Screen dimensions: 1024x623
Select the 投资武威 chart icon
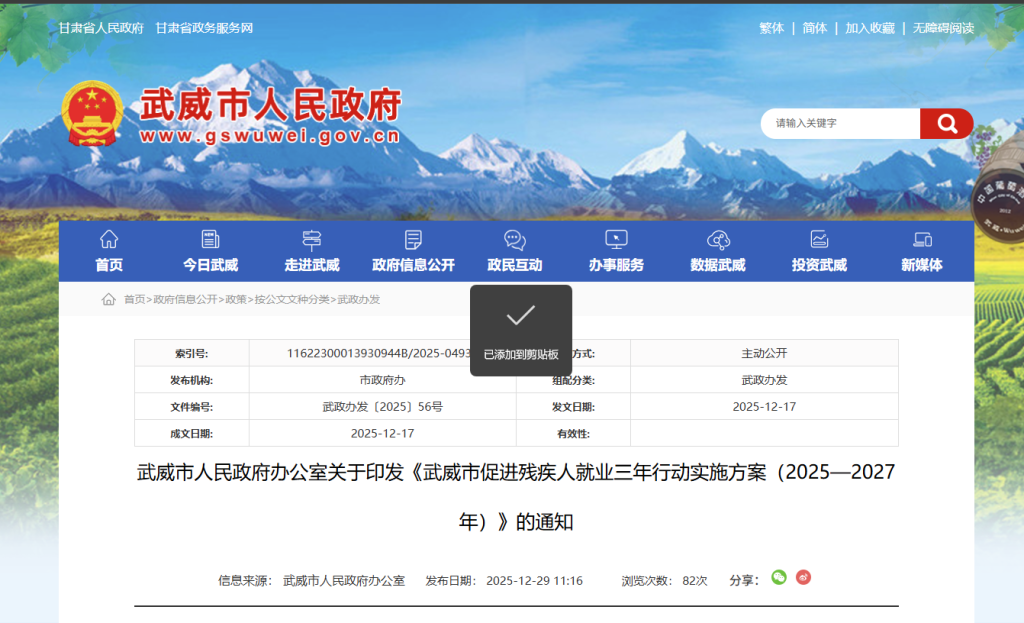point(820,240)
